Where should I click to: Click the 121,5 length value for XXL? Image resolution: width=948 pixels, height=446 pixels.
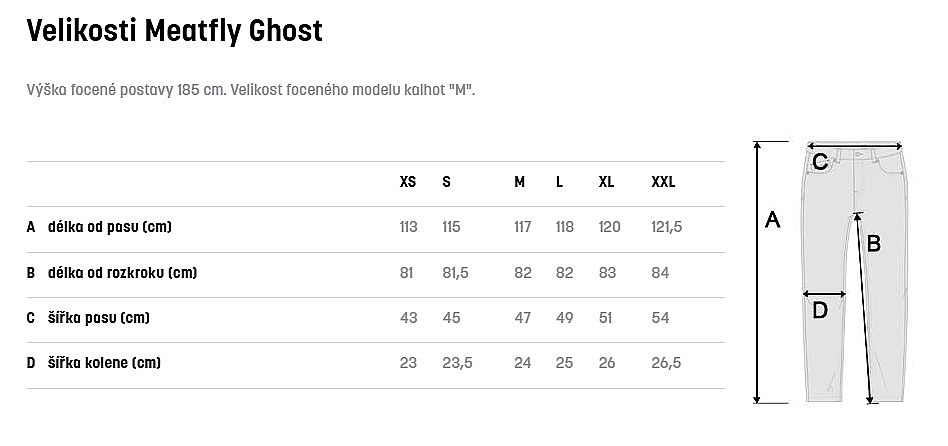(666, 227)
